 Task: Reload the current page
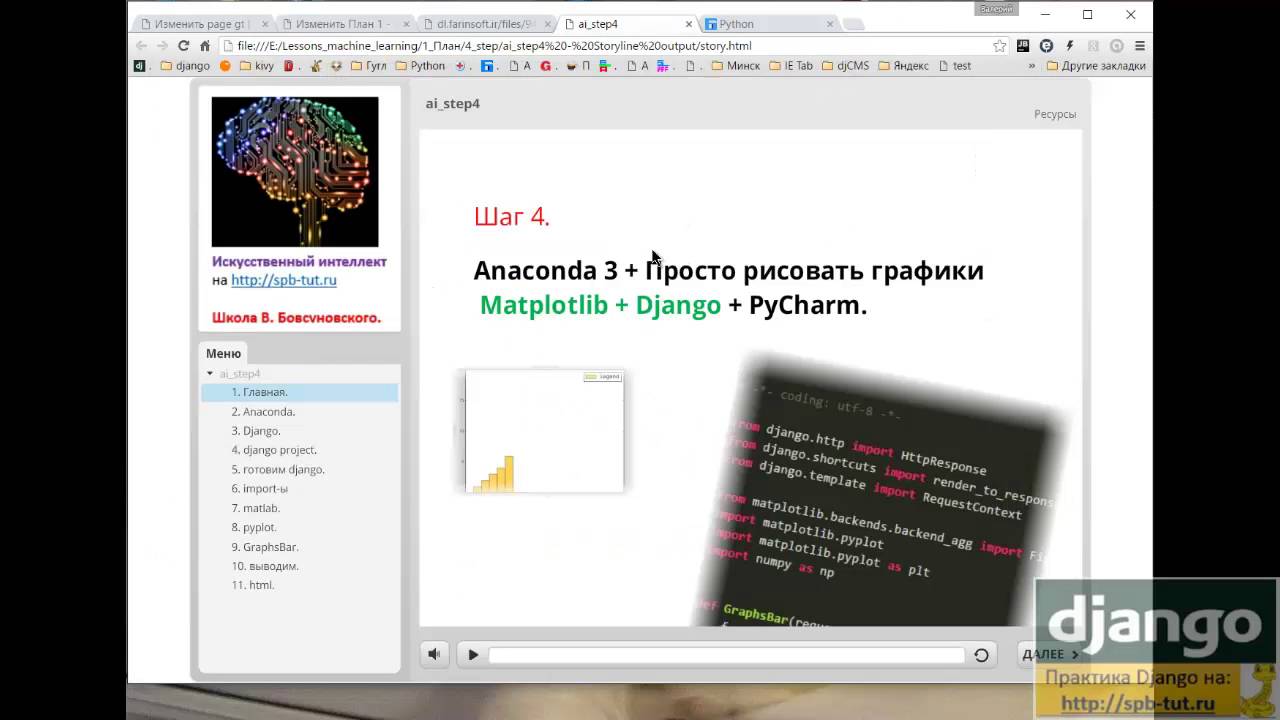click(183, 46)
